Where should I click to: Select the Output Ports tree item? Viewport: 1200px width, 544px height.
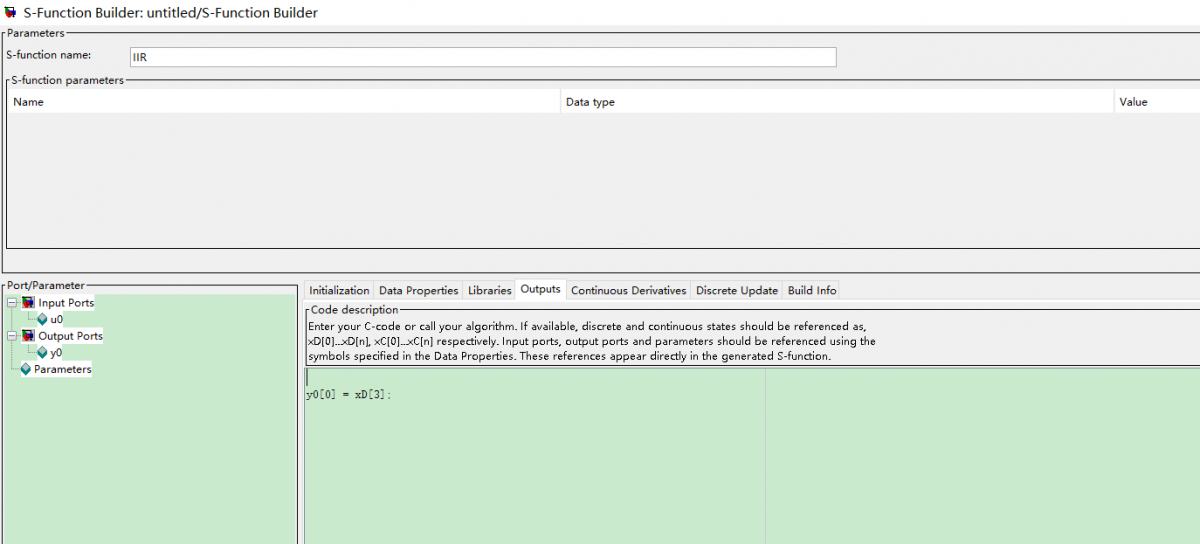tap(70, 336)
